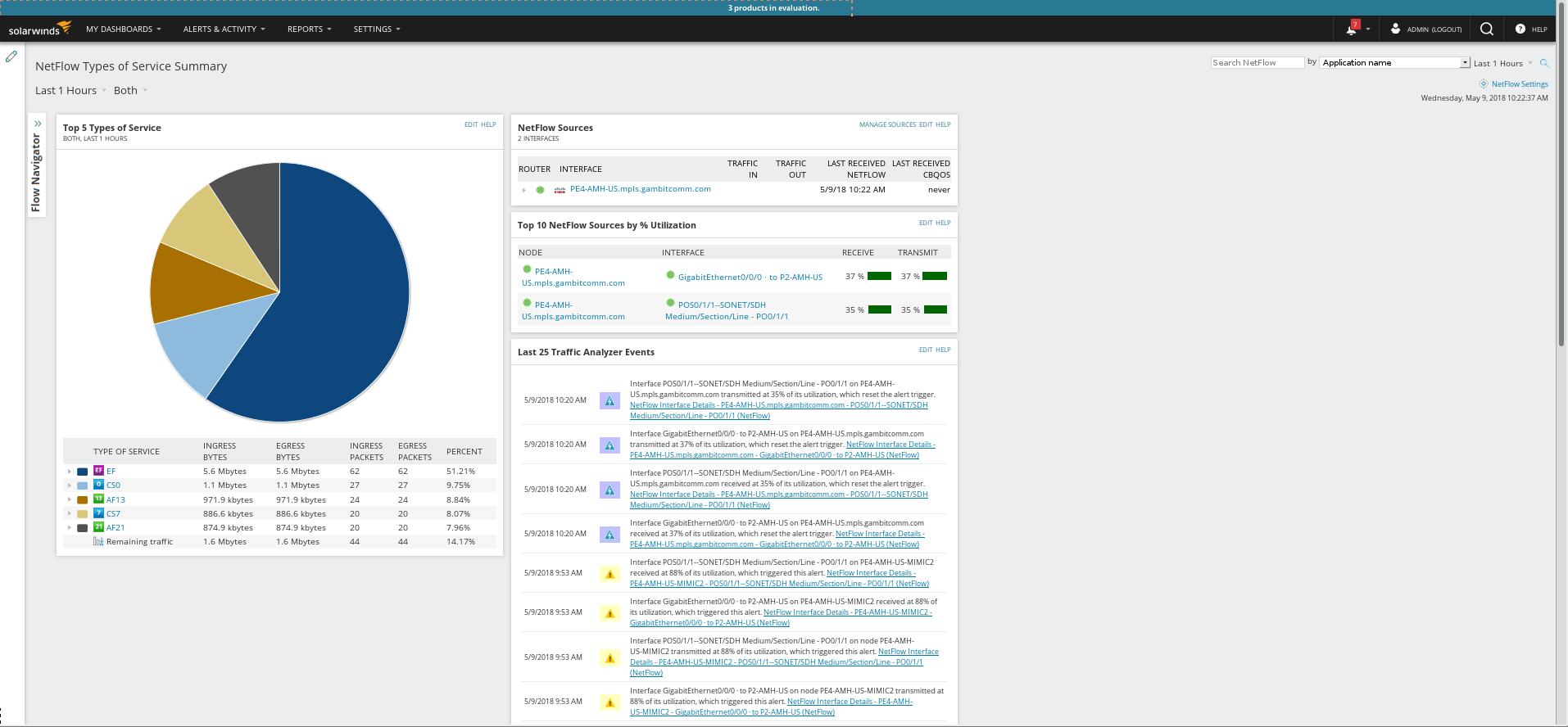This screenshot has width=1568, height=727.
Task: Click the Help question mark icon
Action: click(x=1520, y=29)
